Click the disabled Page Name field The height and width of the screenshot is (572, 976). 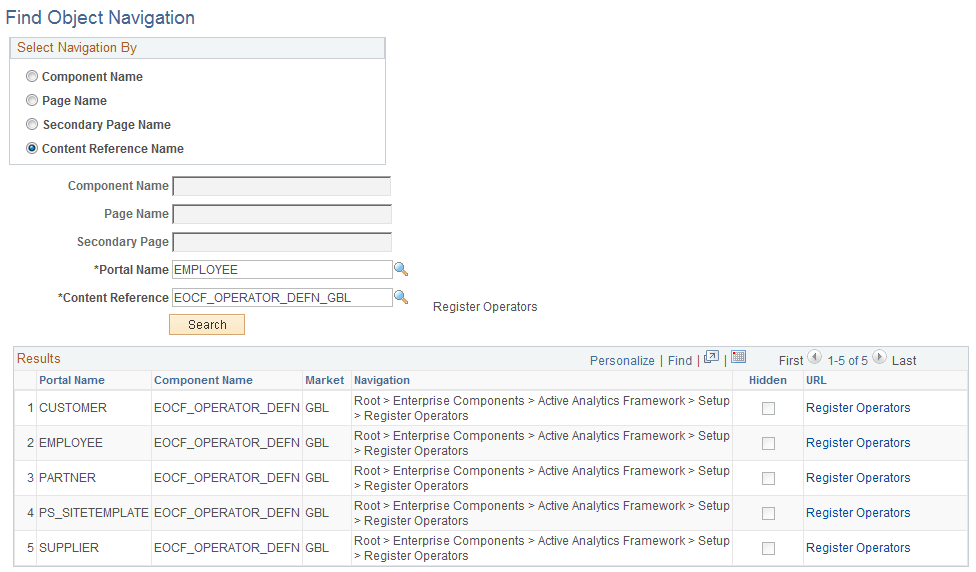point(282,213)
